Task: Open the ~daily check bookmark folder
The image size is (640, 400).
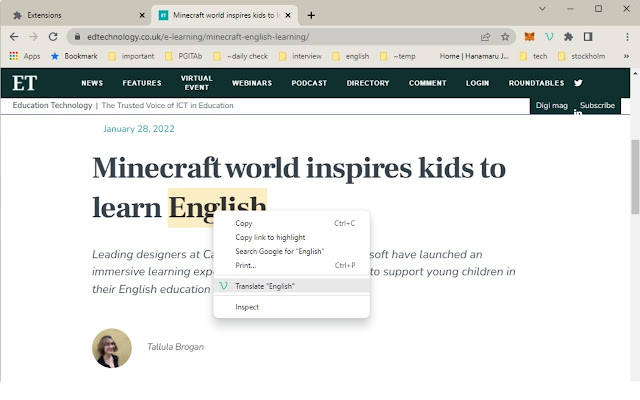Action: pos(240,56)
